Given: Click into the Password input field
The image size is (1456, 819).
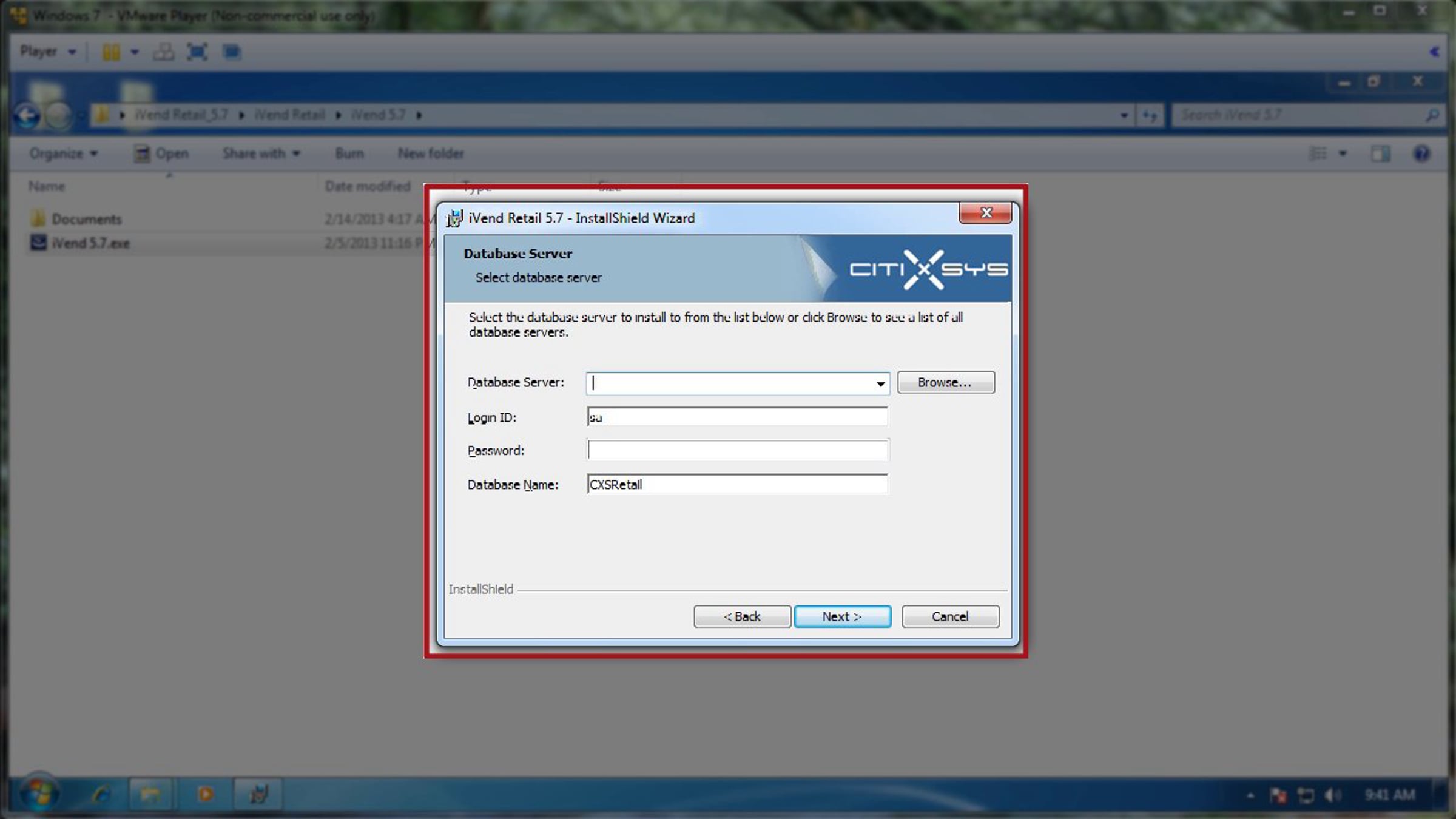Looking at the screenshot, I should click(736, 450).
